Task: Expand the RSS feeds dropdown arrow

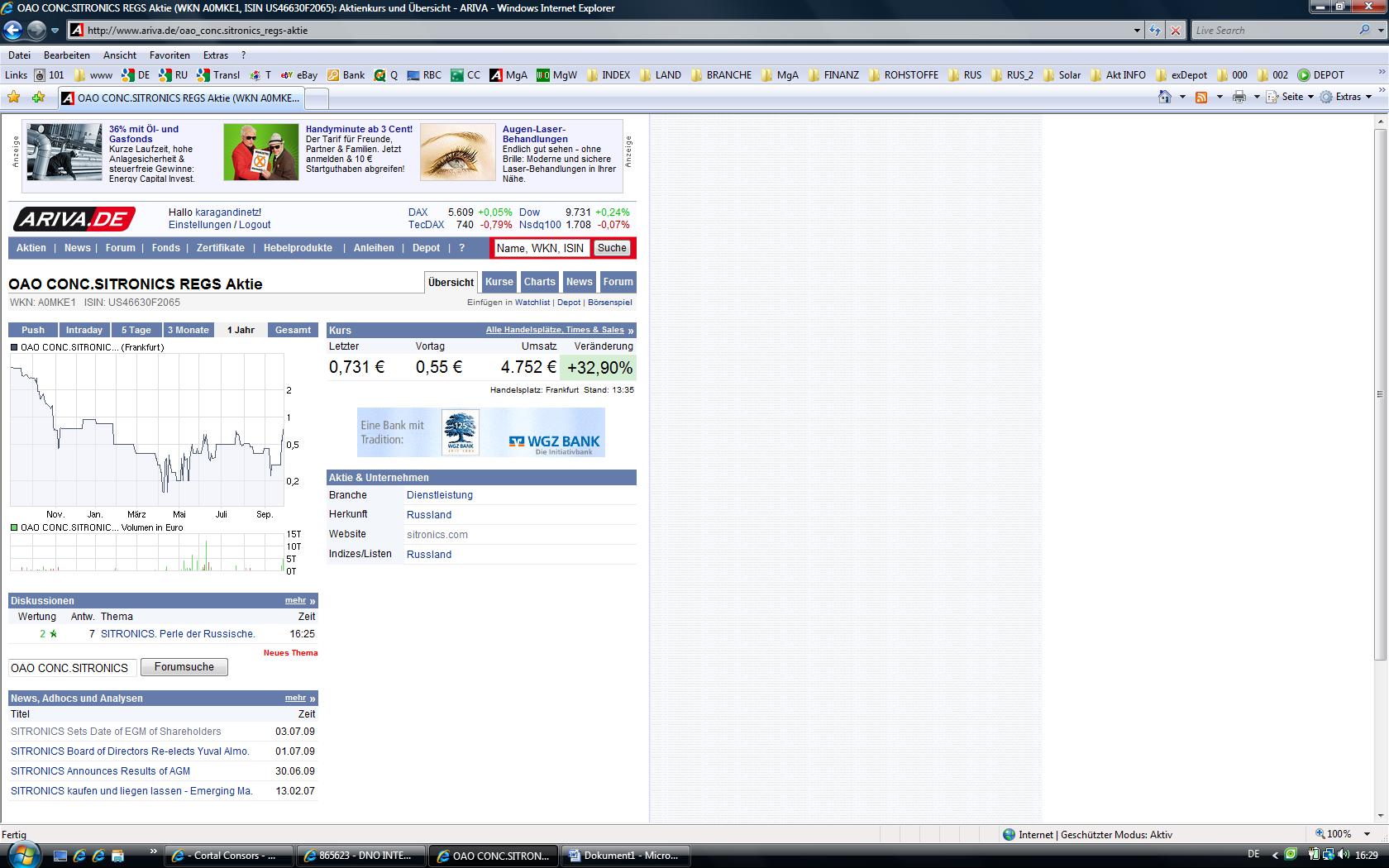Action: pyautogui.click(x=1219, y=97)
